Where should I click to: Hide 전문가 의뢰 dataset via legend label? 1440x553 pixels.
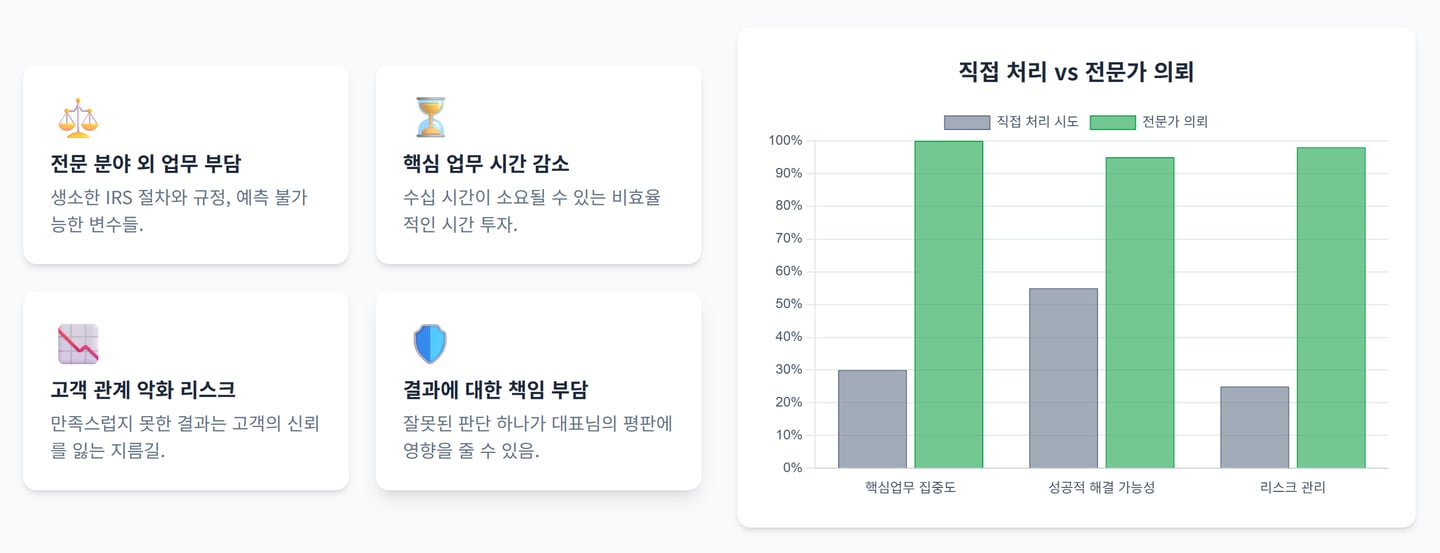coord(1175,122)
